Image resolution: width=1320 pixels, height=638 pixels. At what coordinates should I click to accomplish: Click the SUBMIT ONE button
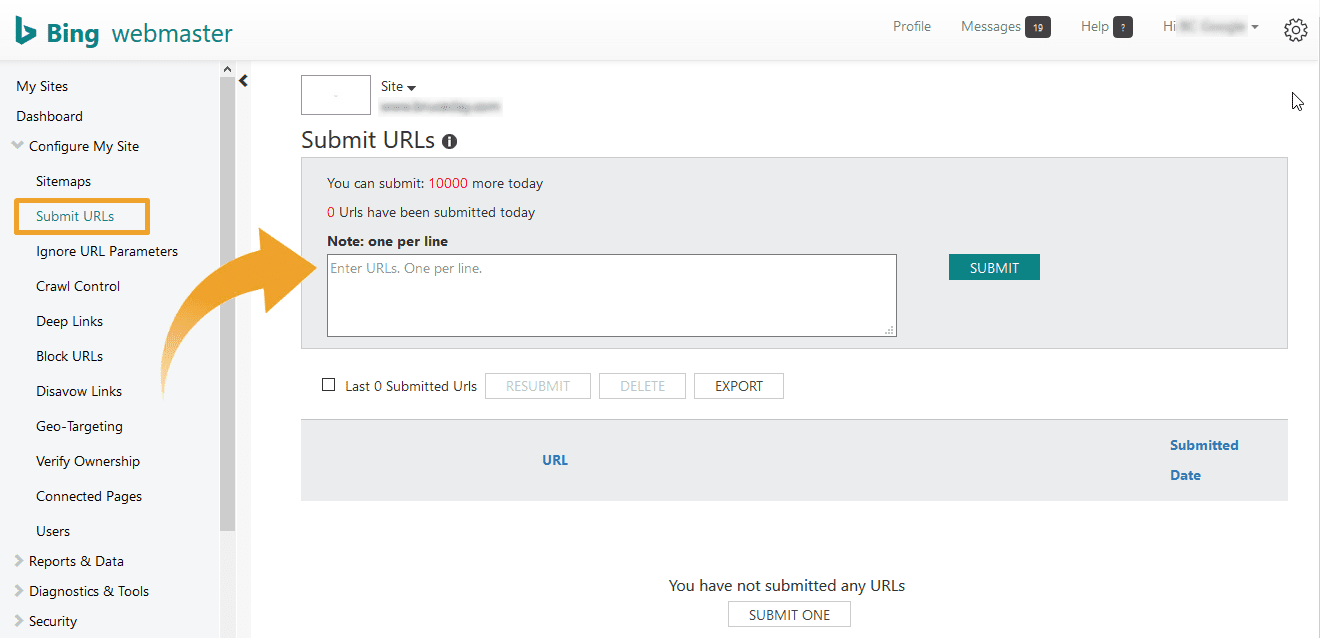click(789, 615)
